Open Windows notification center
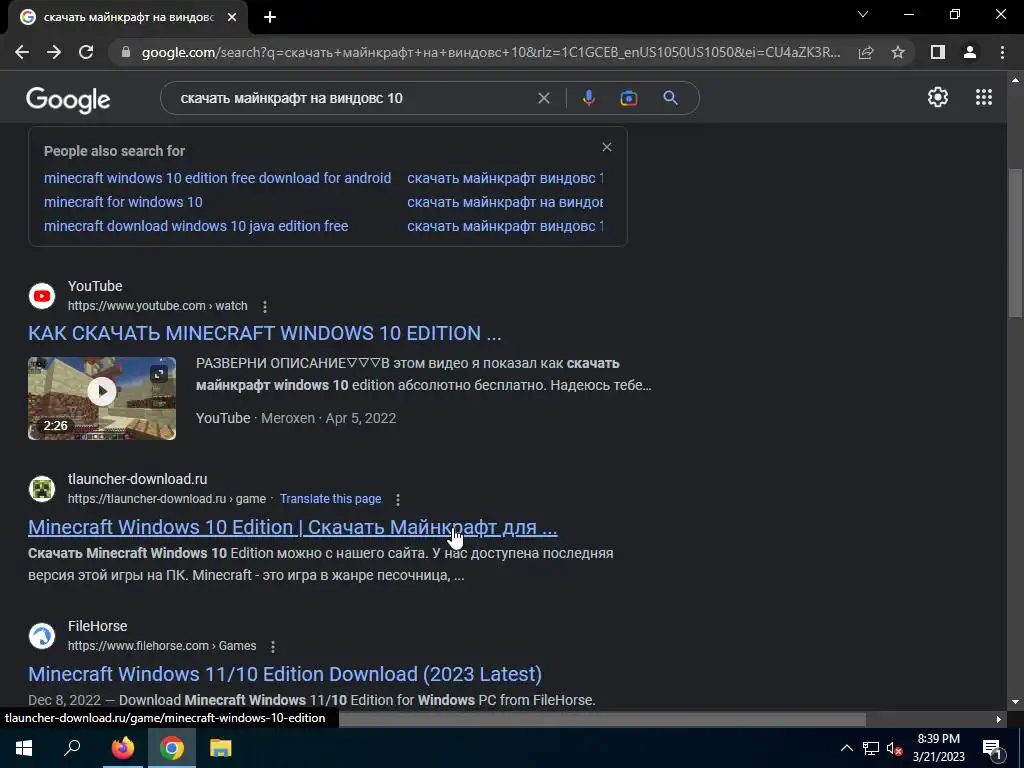The height and width of the screenshot is (768, 1024). click(x=991, y=748)
